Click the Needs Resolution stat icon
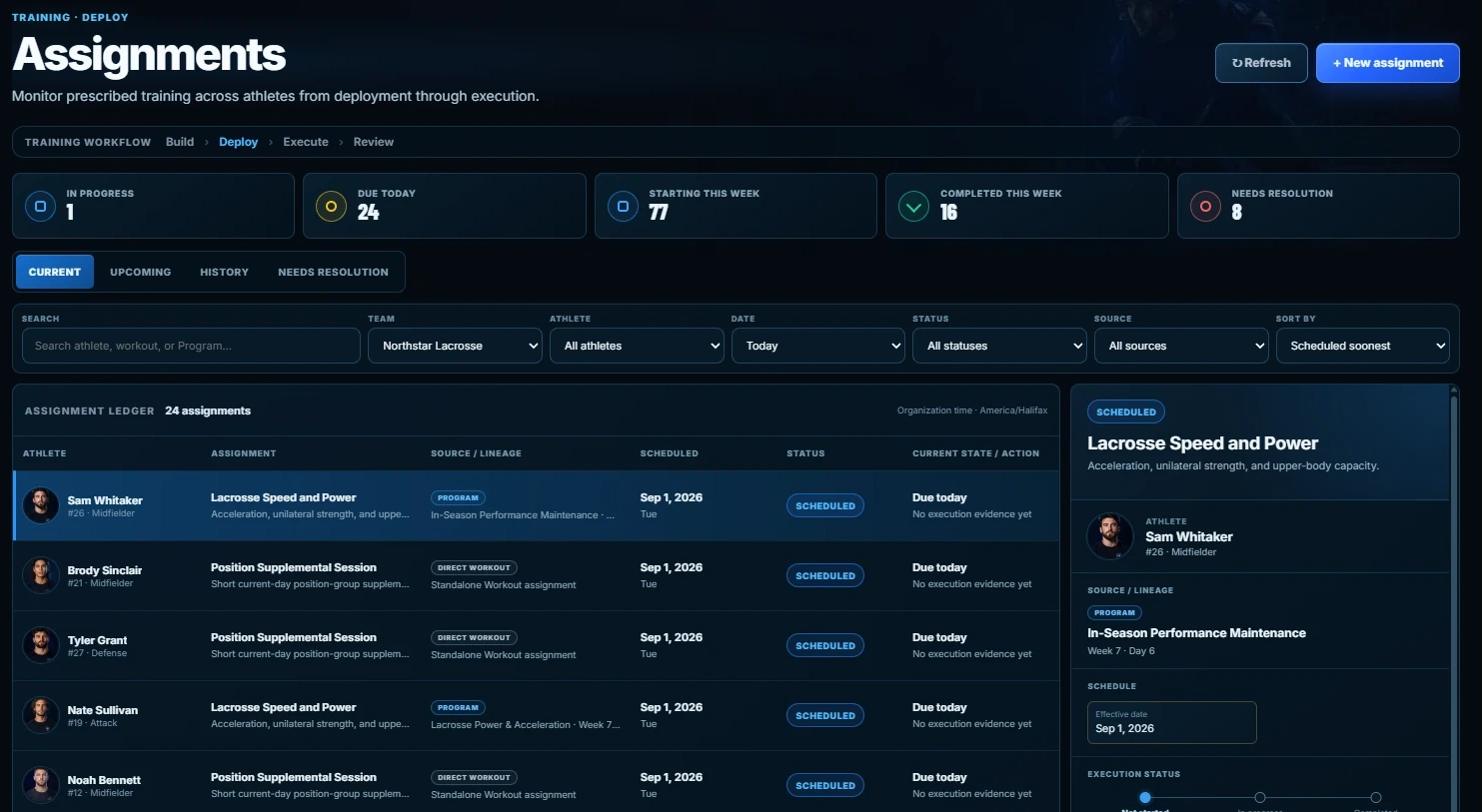 (1205, 207)
